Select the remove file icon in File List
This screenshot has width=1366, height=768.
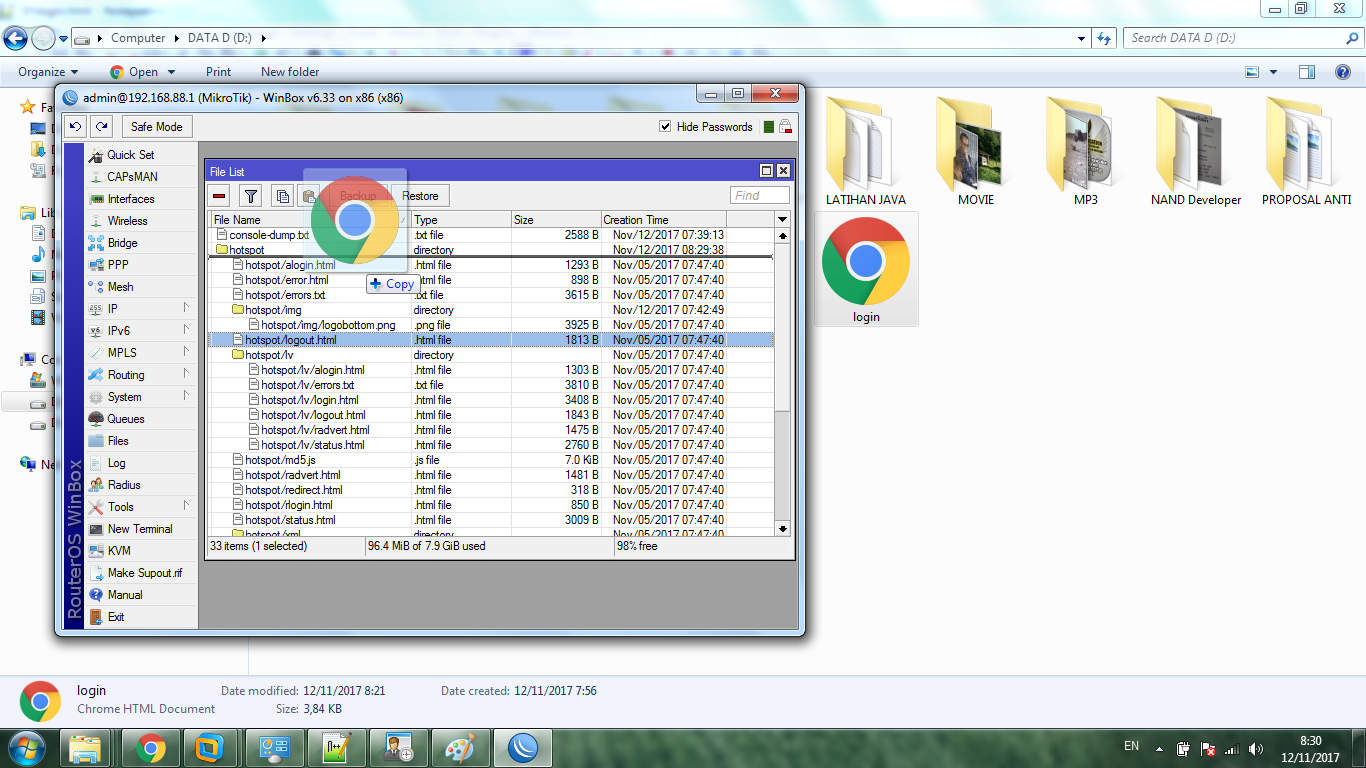point(218,195)
